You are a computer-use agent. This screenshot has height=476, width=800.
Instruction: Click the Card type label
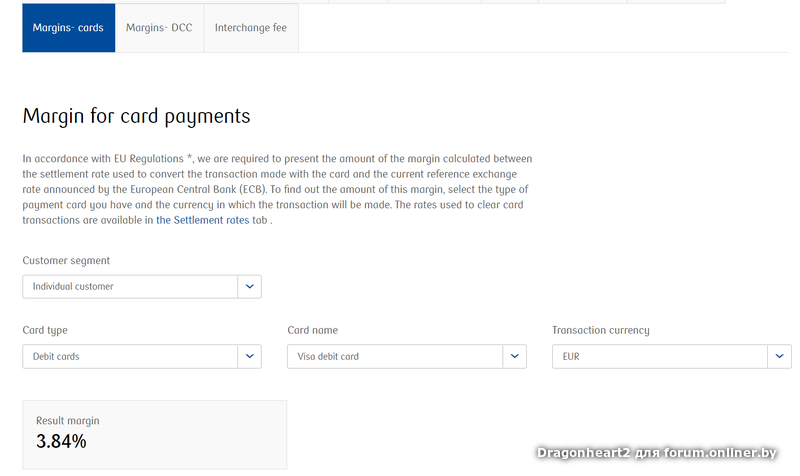(x=45, y=330)
